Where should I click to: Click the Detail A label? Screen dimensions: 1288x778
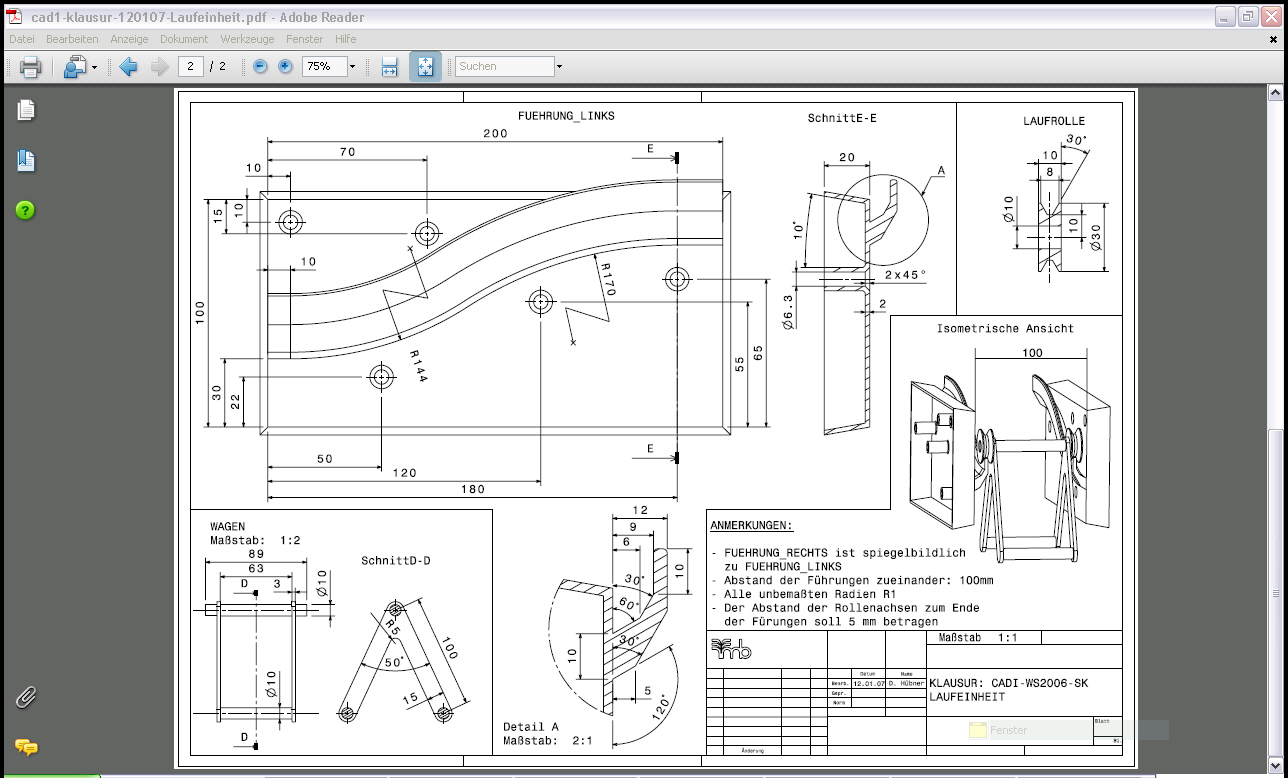tap(531, 727)
